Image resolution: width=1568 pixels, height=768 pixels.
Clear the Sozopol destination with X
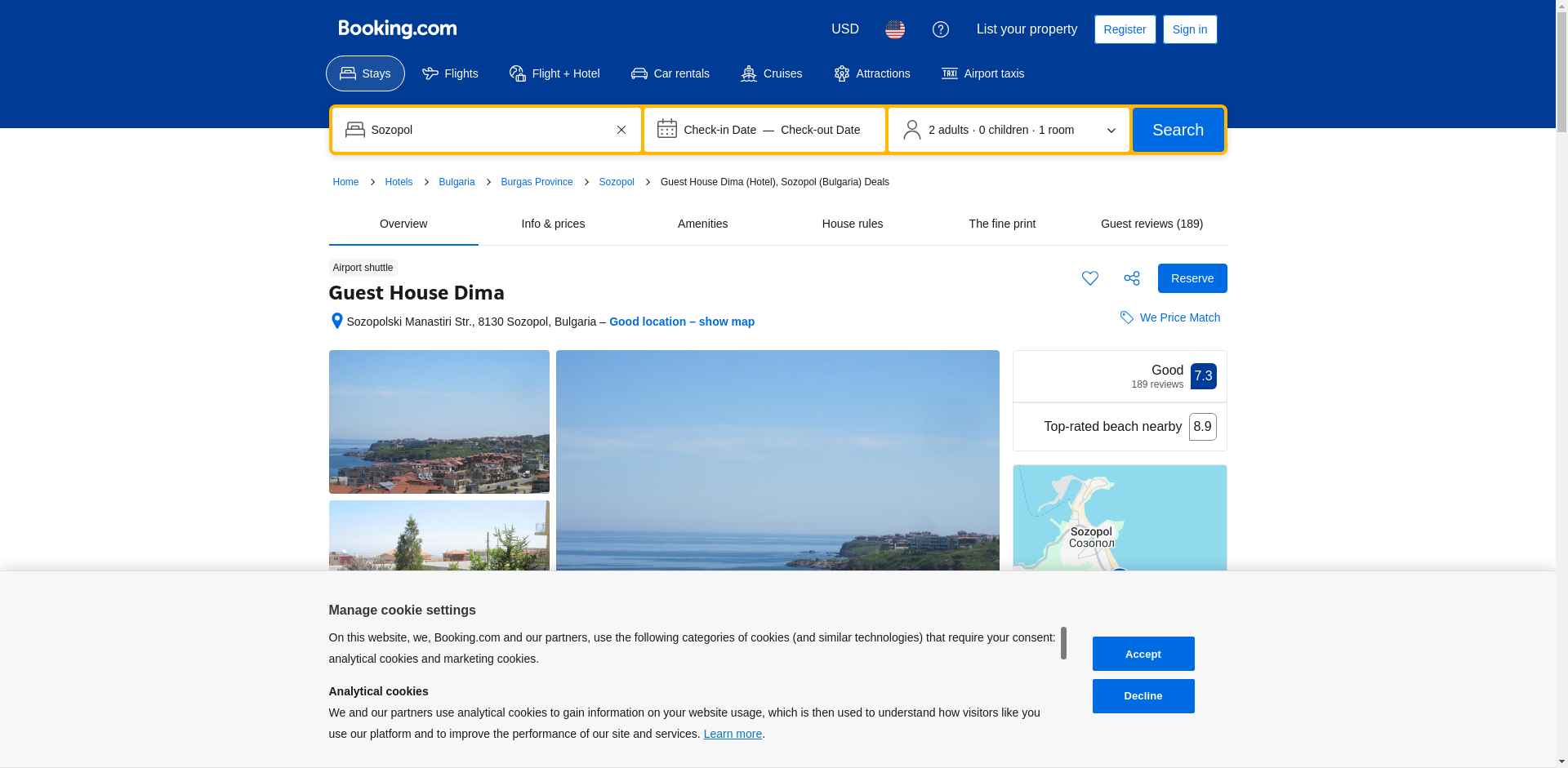pos(621,130)
